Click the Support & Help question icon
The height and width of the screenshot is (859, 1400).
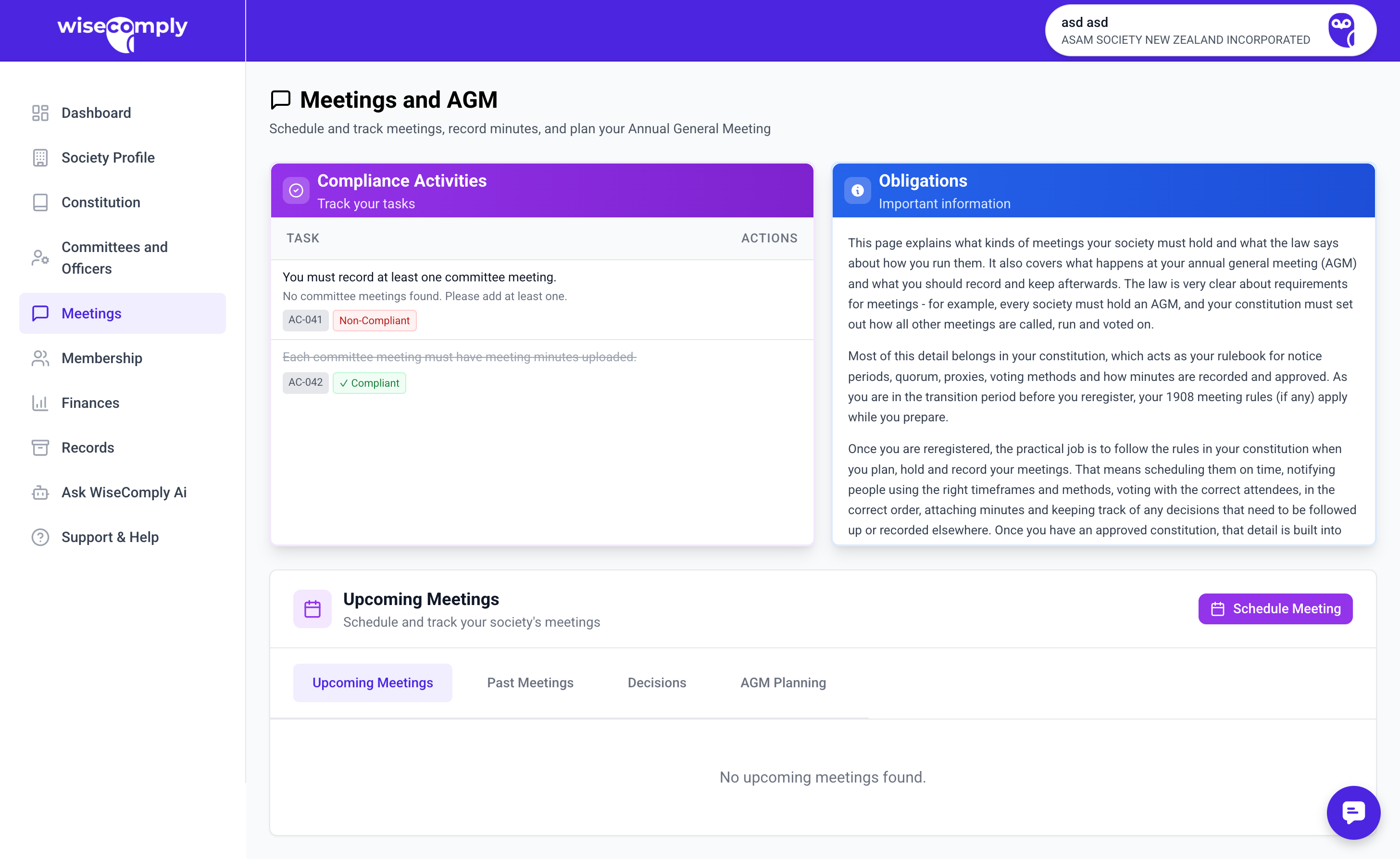coord(40,537)
